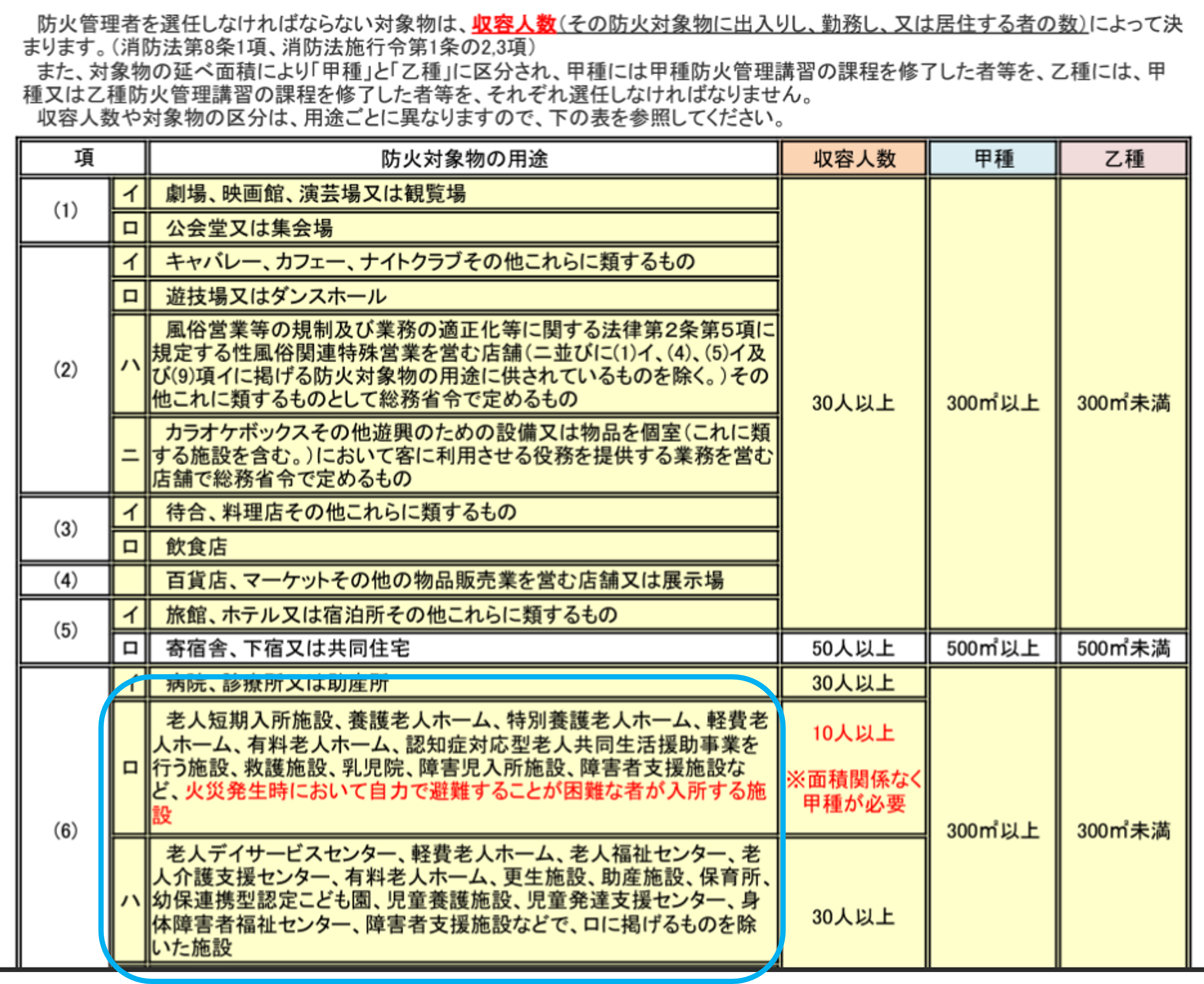Select 300㎡未満 spanning items (1) to (5)イ
Viewport: 1204px width, 984px height.
click(1124, 403)
